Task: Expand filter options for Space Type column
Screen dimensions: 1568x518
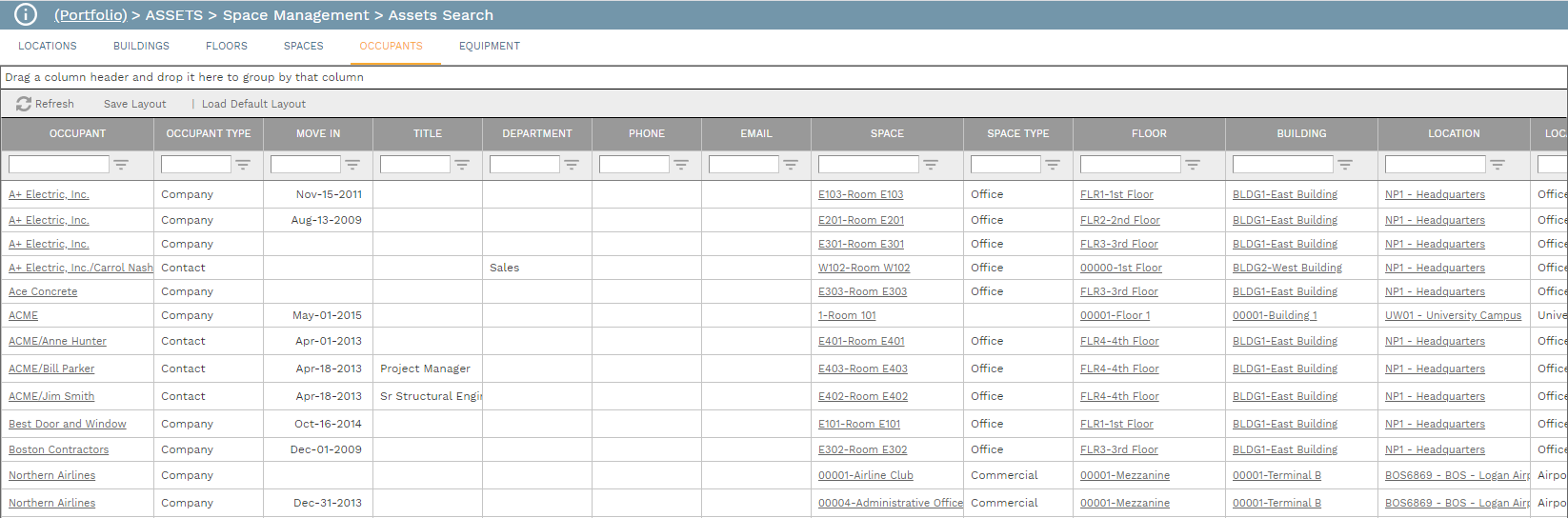Action: click(x=1053, y=165)
